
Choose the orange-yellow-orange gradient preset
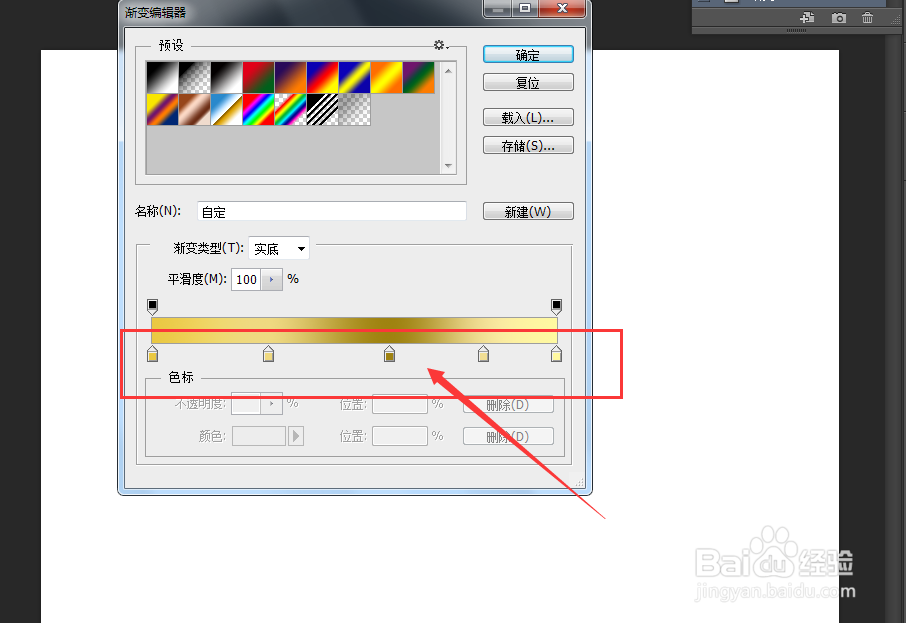[x=387, y=77]
